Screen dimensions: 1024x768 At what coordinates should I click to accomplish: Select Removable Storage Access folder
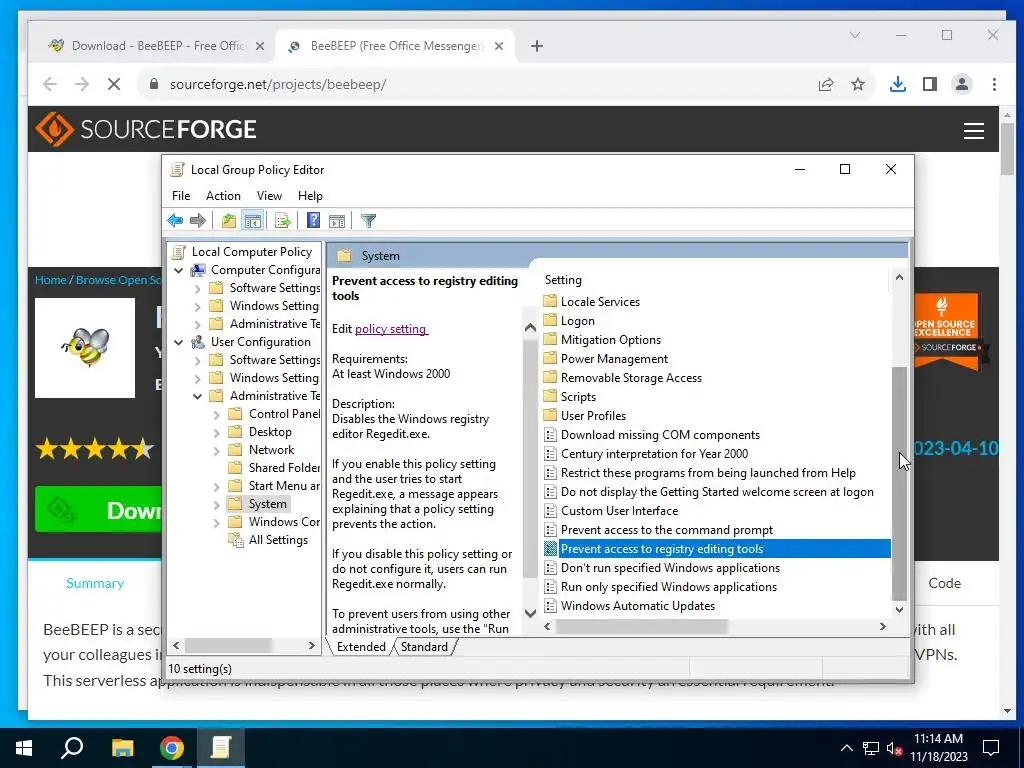[631, 377]
